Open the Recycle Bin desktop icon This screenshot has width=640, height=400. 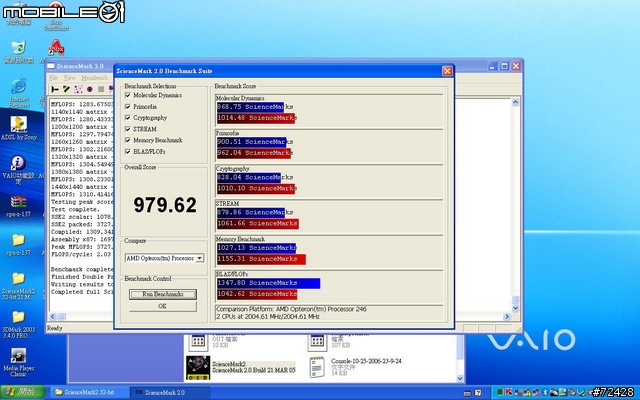coord(18,48)
